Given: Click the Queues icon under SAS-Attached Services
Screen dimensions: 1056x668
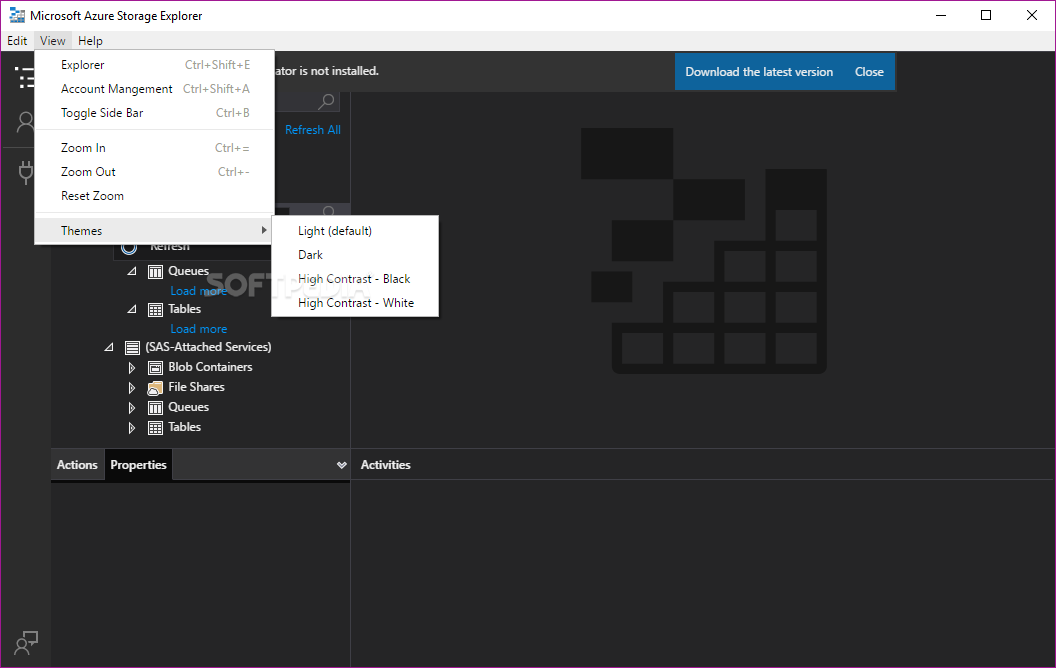Looking at the screenshot, I should point(156,408).
